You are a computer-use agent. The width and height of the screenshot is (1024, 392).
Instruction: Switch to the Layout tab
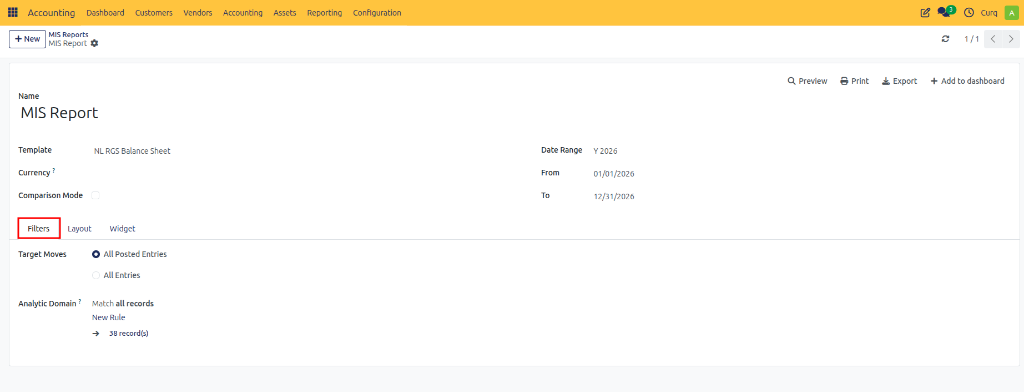(80, 229)
